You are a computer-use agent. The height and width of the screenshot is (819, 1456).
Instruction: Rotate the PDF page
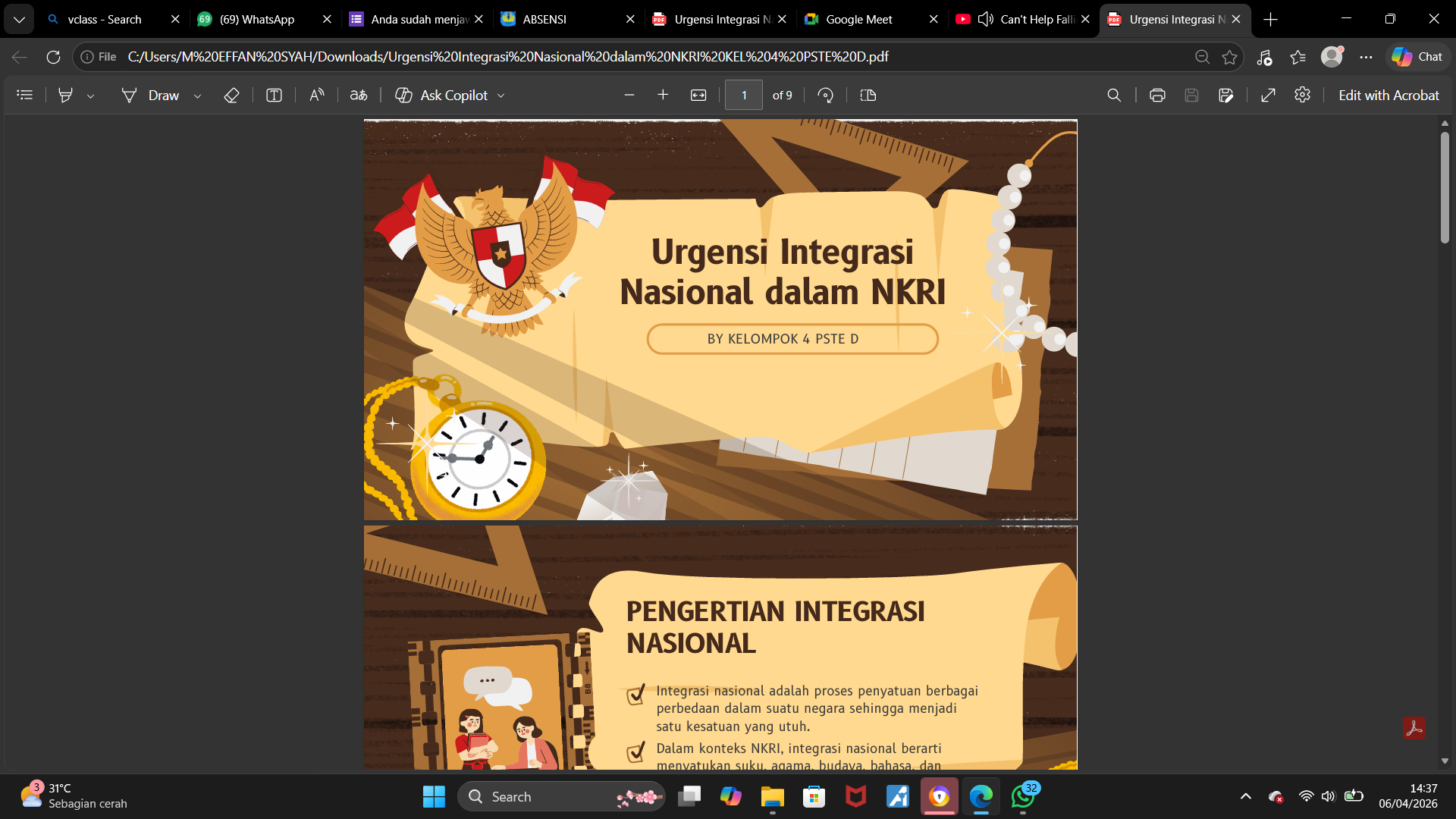pos(826,95)
